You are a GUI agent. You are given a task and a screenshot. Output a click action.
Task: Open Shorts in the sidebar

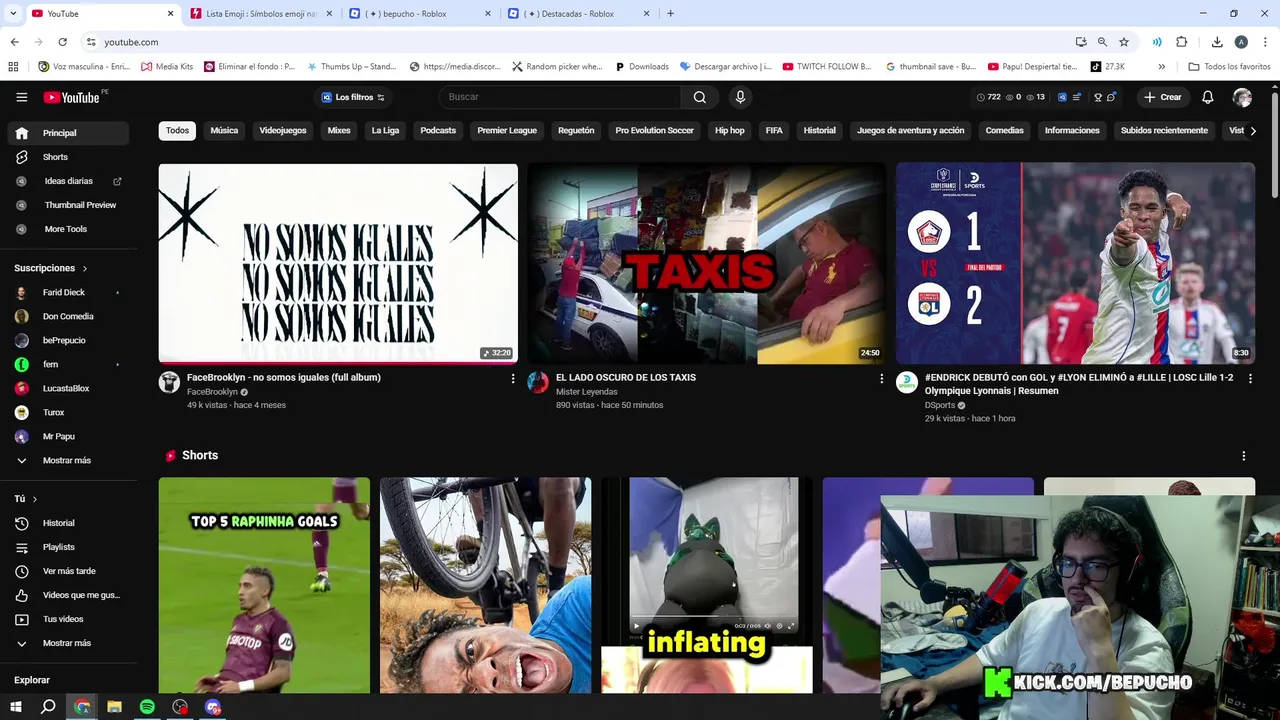68,157
